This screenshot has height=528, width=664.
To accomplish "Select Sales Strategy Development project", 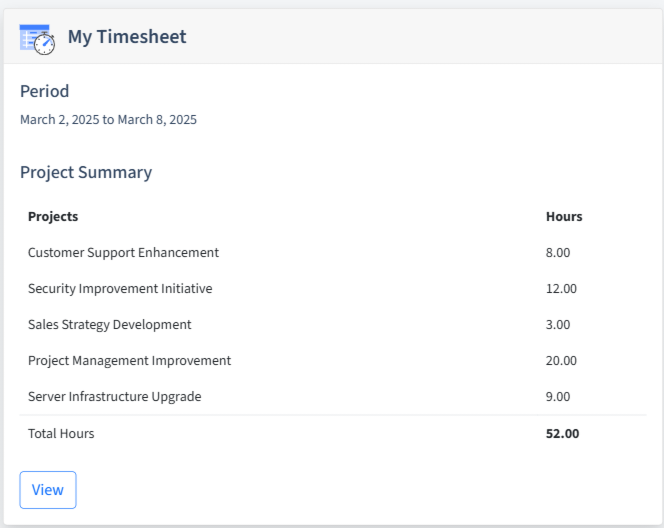I will click(110, 324).
